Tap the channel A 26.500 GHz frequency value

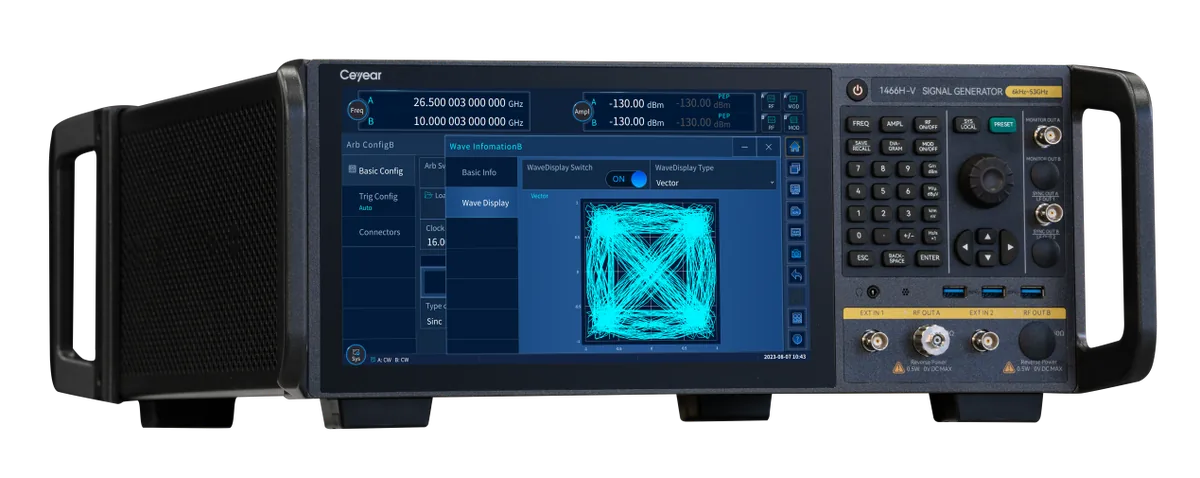click(468, 103)
